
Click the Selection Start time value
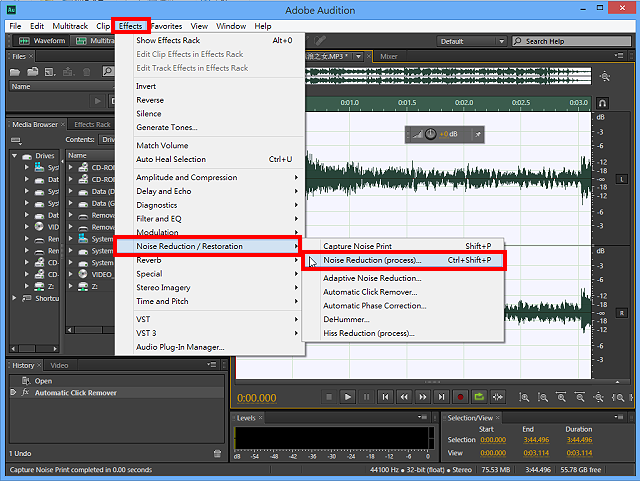click(493, 440)
